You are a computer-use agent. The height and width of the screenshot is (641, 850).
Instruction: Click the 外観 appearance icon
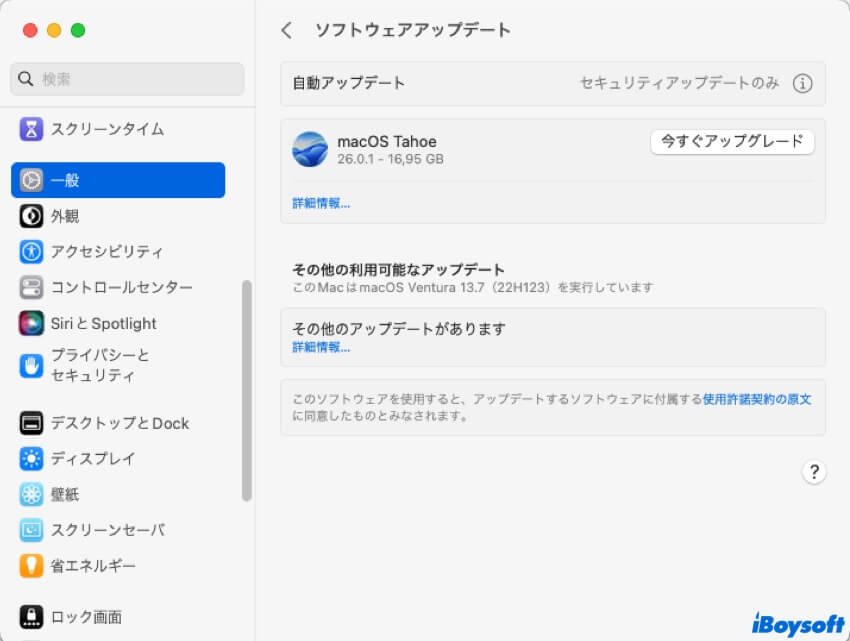pos(32,216)
